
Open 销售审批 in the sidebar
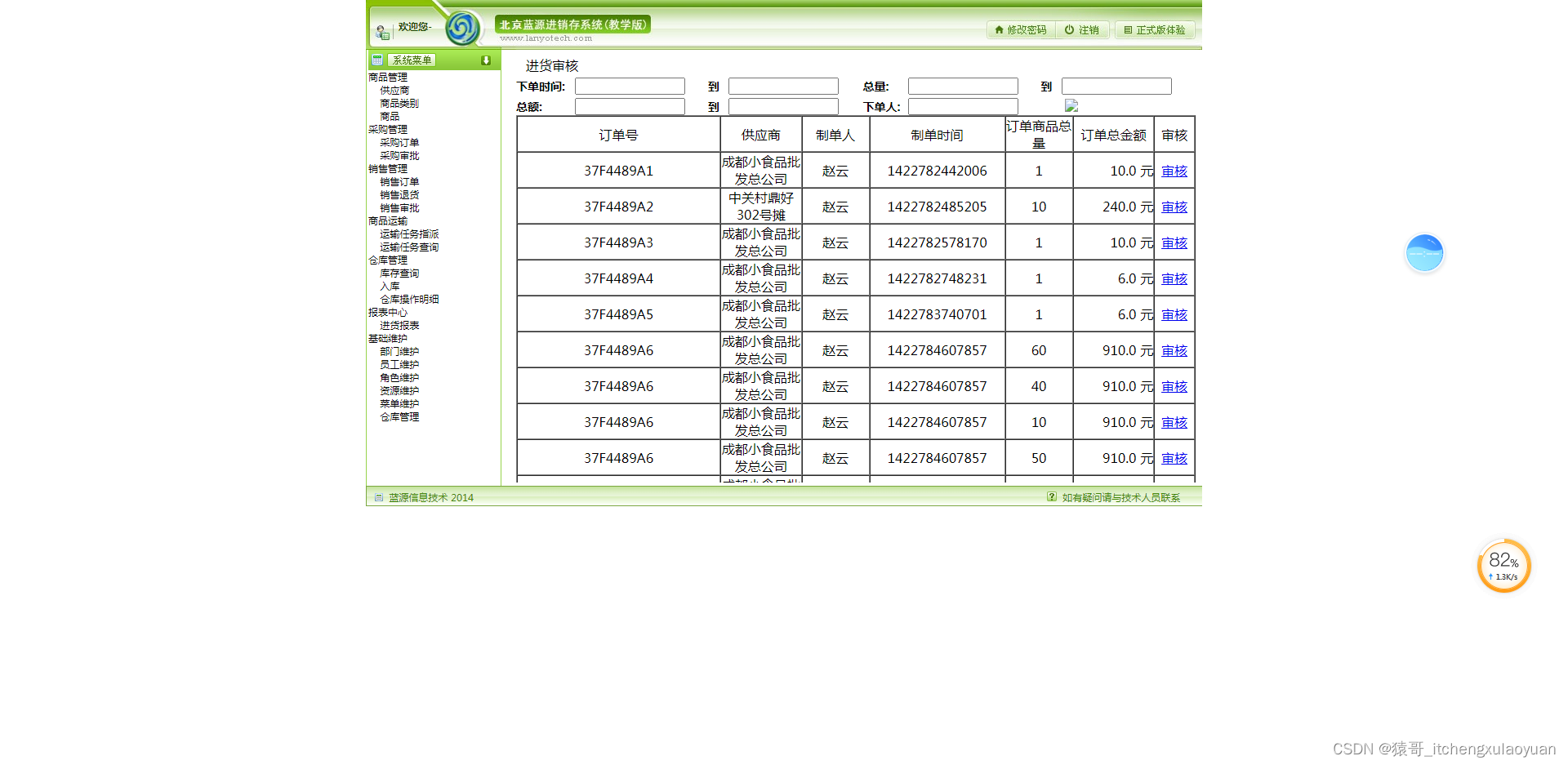(x=399, y=208)
